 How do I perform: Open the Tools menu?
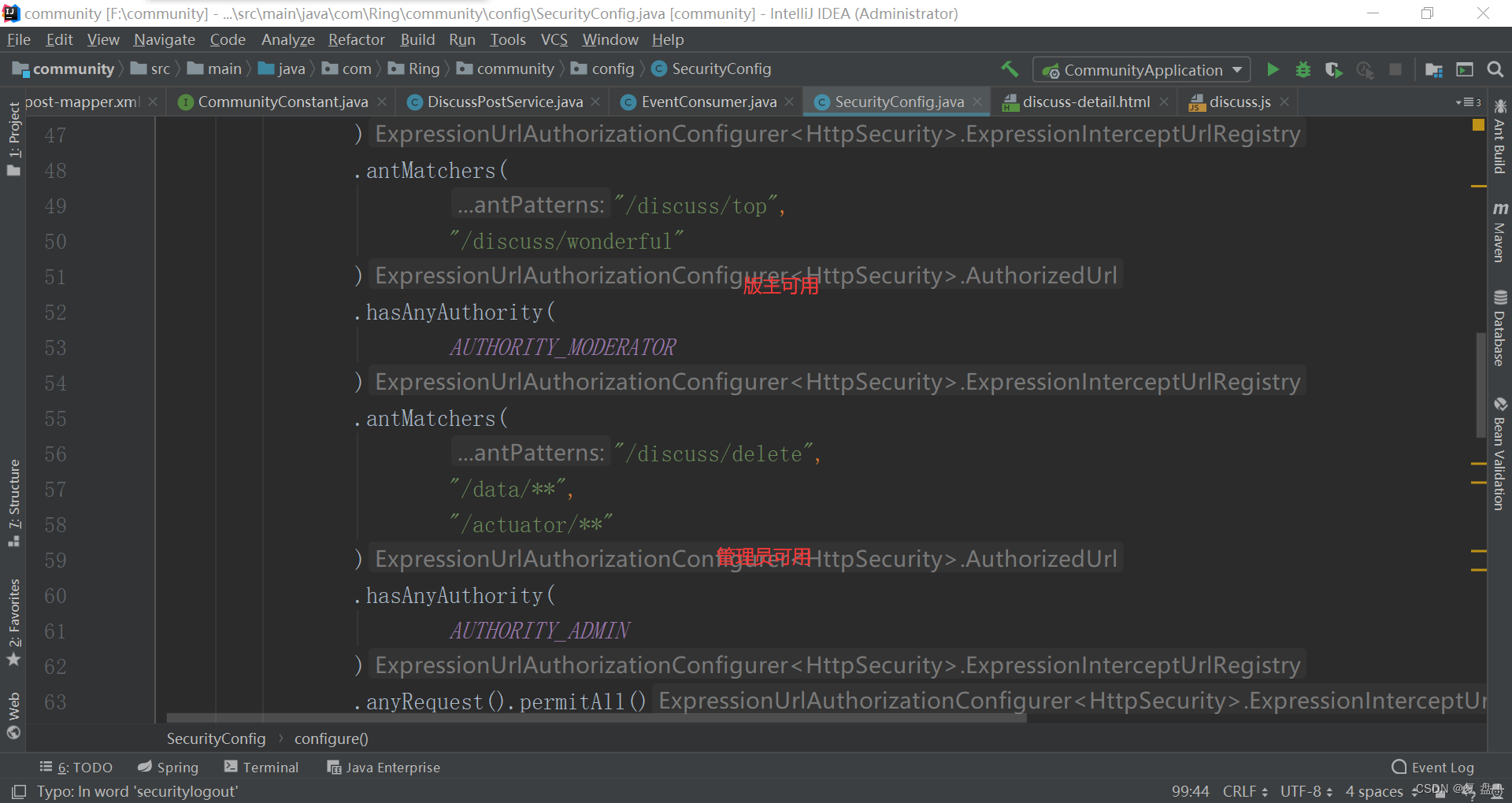(x=508, y=39)
